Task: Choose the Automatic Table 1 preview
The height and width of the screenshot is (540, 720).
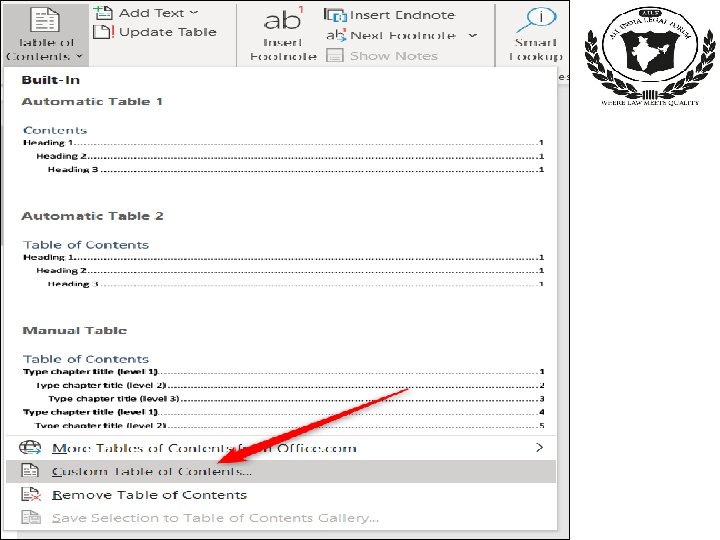Action: (283, 149)
